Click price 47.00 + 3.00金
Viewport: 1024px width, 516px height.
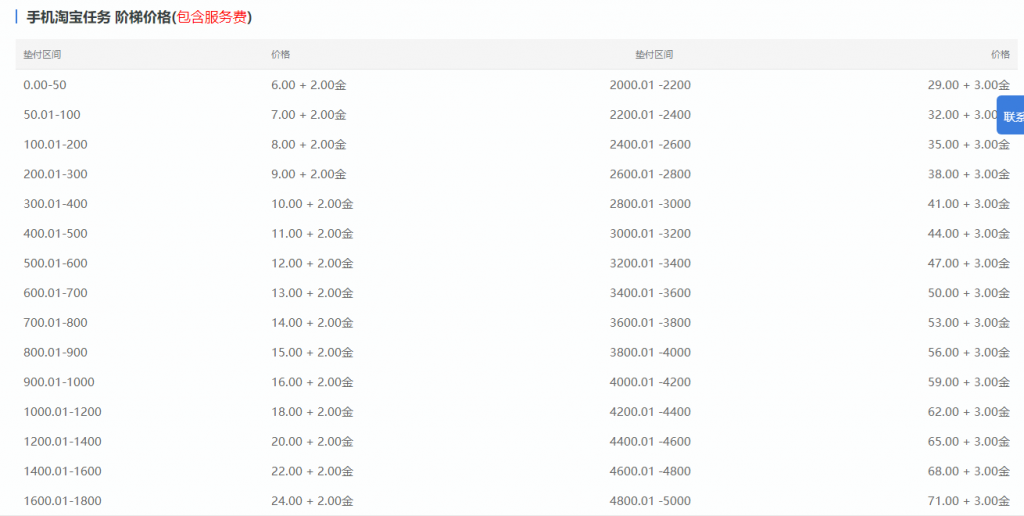pos(968,263)
